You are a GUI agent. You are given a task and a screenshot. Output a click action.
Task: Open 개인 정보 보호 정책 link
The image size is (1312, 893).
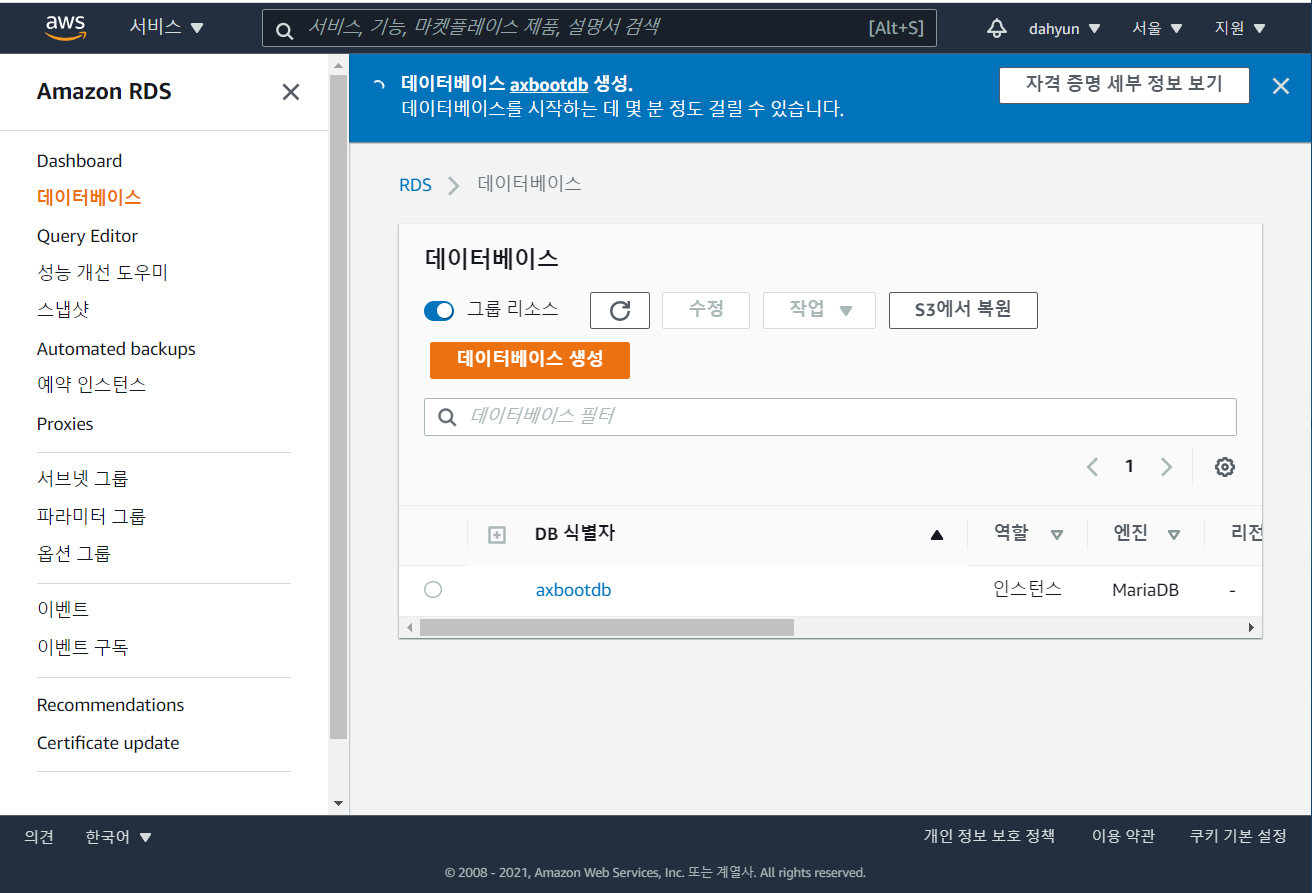point(989,836)
